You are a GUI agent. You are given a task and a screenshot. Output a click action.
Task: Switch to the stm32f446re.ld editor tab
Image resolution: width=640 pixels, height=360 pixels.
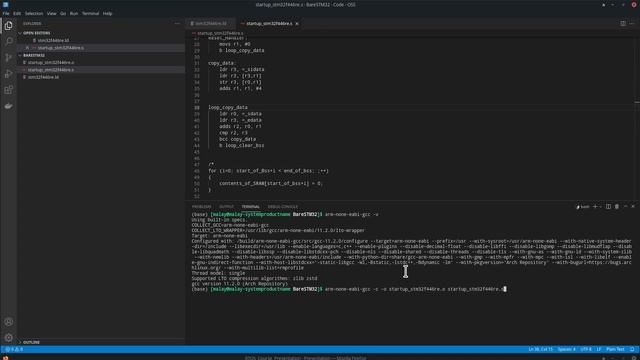pos(211,24)
